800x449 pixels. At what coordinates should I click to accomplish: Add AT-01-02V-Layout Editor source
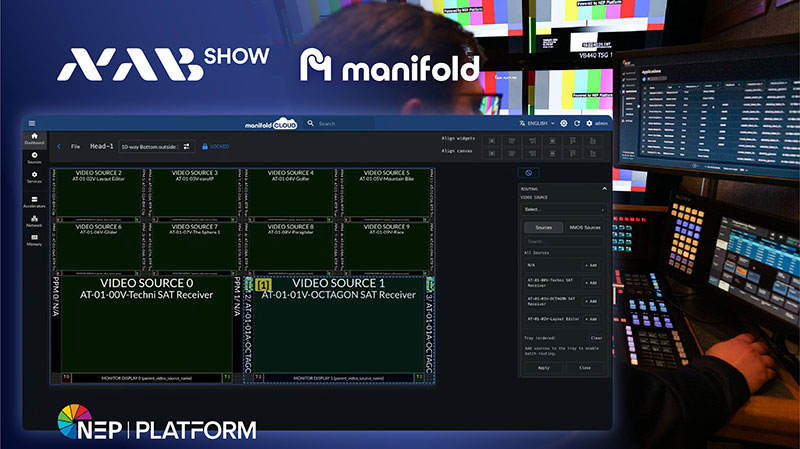click(x=591, y=319)
